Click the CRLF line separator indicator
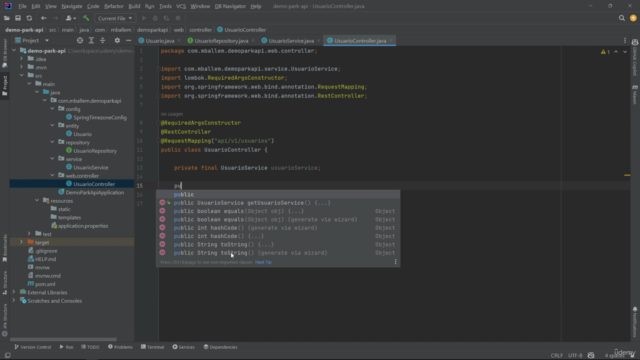640x360 pixels. (556, 355)
